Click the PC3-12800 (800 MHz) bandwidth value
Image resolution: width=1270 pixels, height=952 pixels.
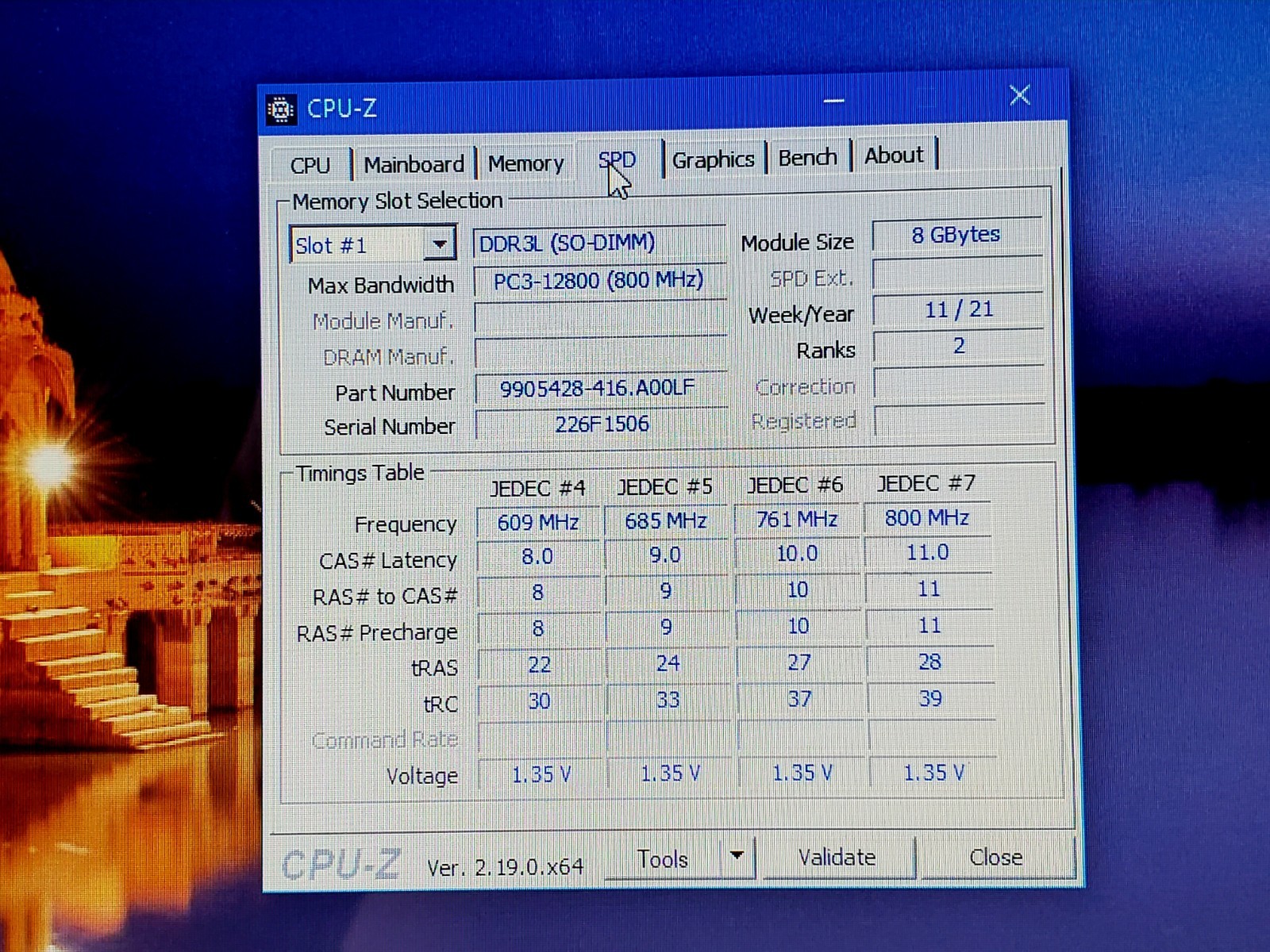point(599,281)
